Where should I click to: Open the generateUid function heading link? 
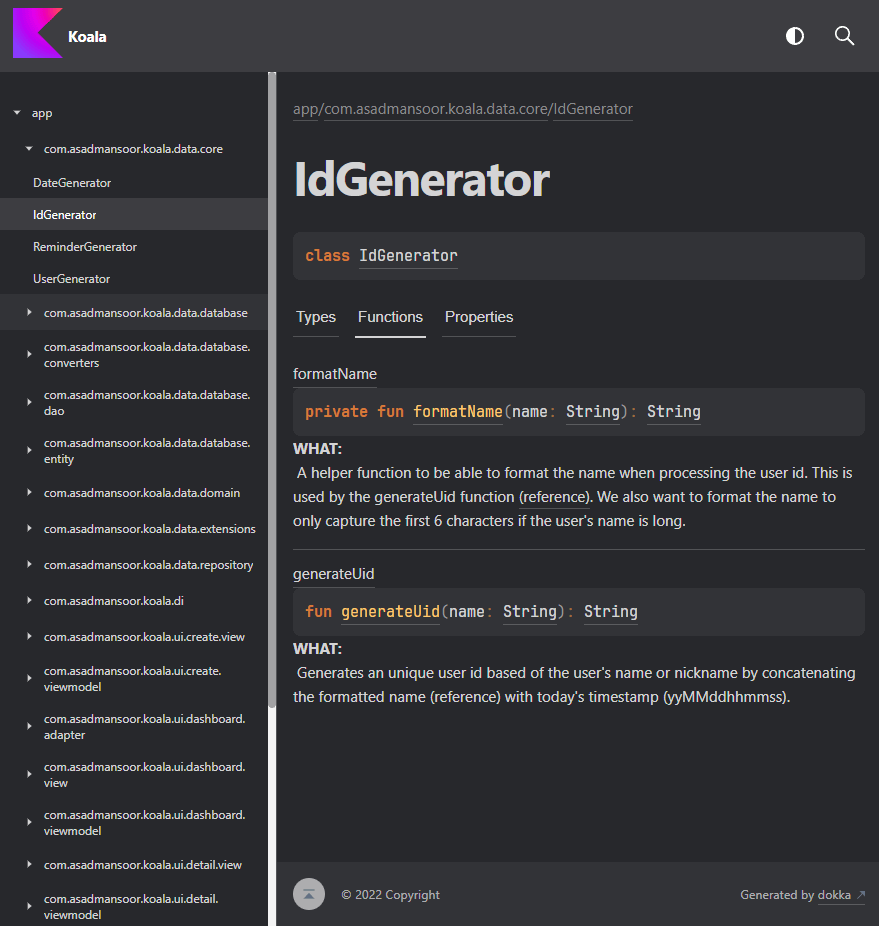pos(333,574)
